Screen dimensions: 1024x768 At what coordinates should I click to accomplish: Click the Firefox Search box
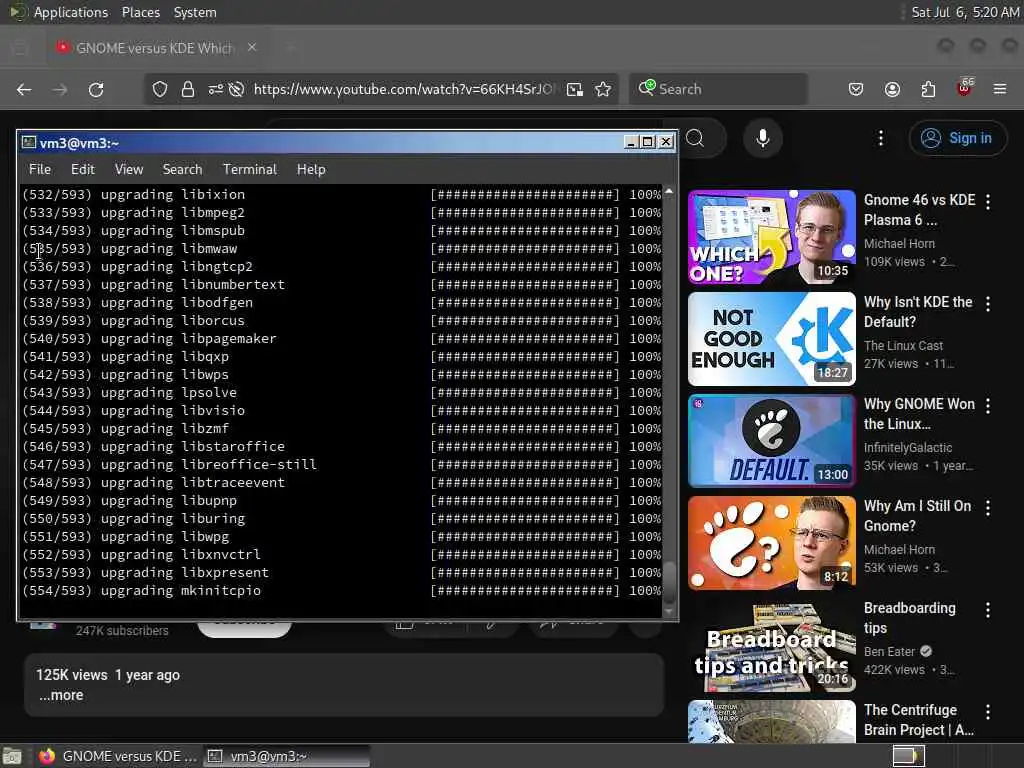point(718,89)
